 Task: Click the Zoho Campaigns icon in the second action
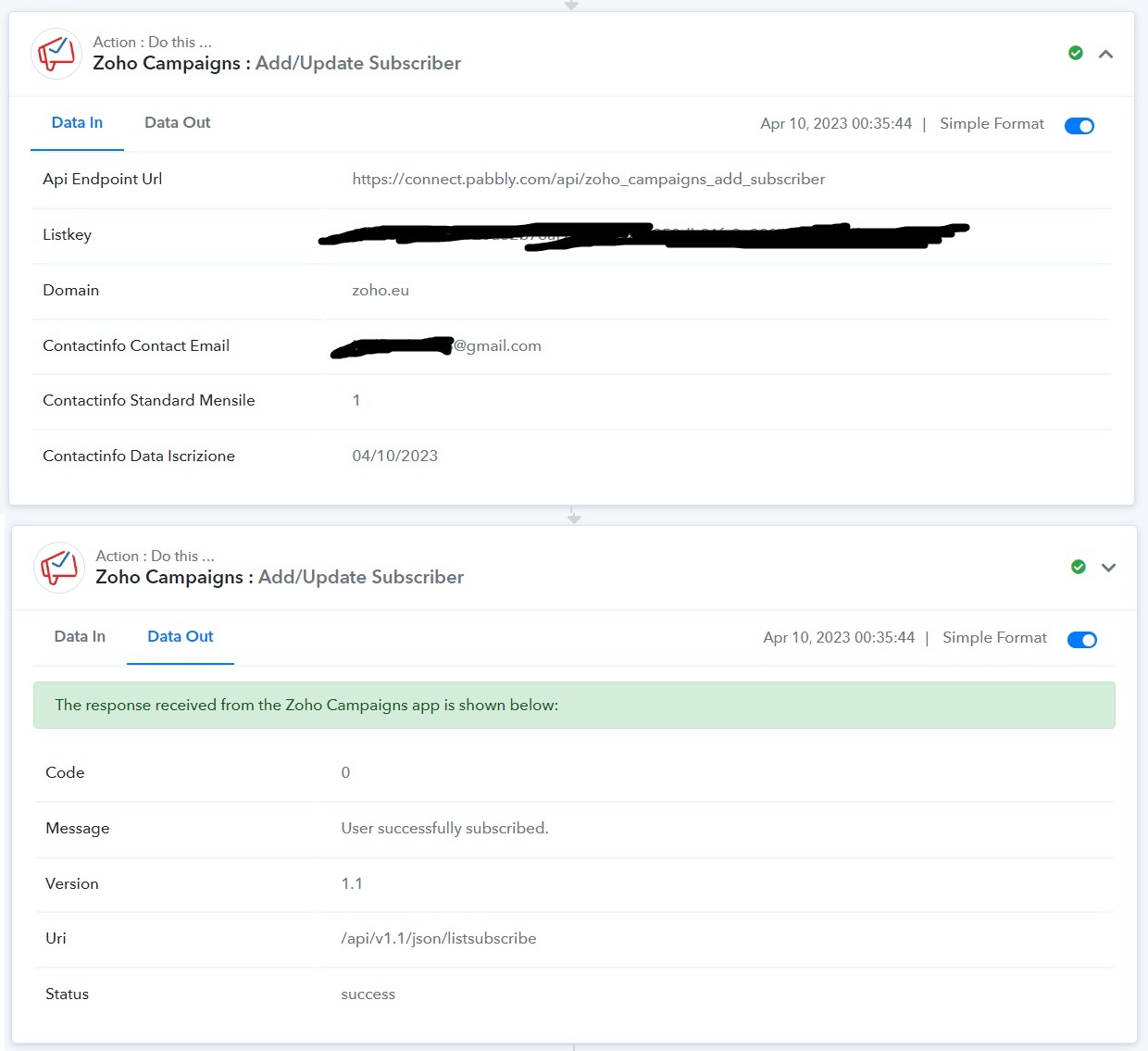click(x=59, y=567)
